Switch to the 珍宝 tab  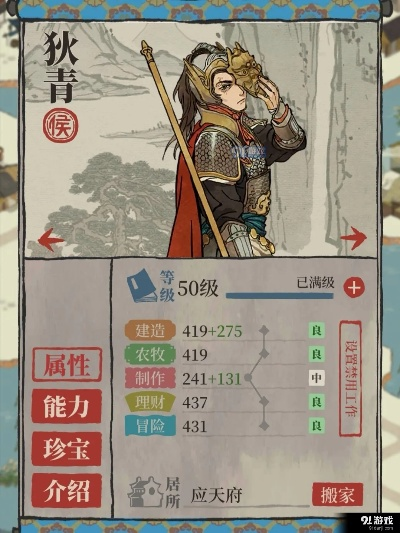coord(67,449)
